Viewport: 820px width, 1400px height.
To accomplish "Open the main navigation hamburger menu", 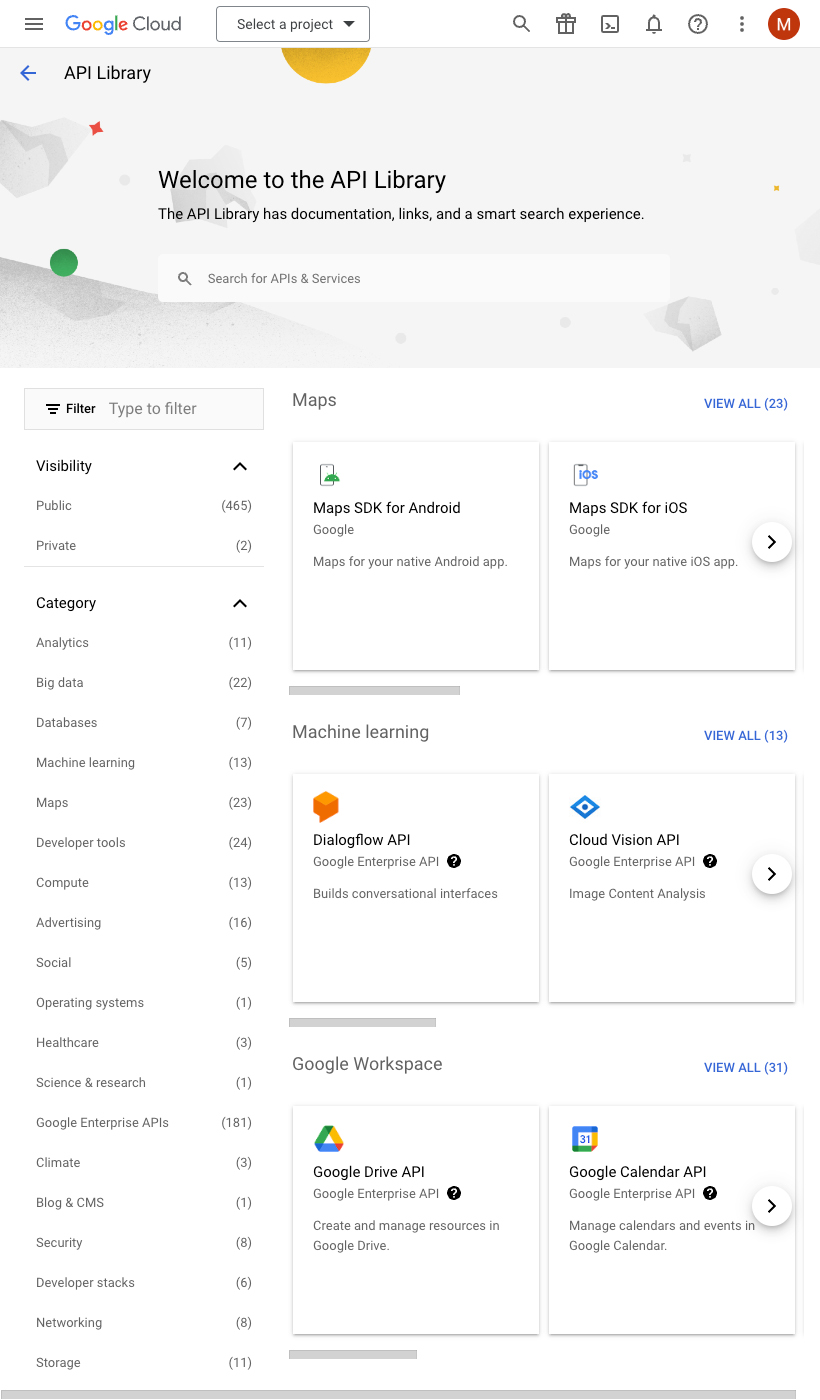I will [34, 24].
